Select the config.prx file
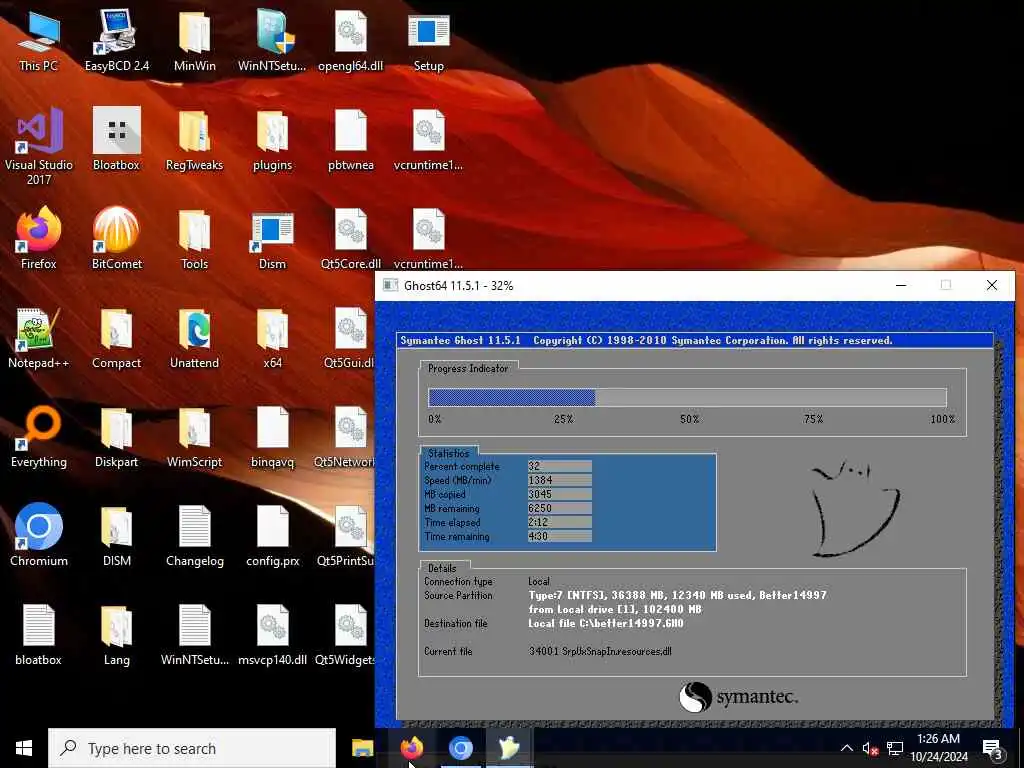 tap(272, 536)
